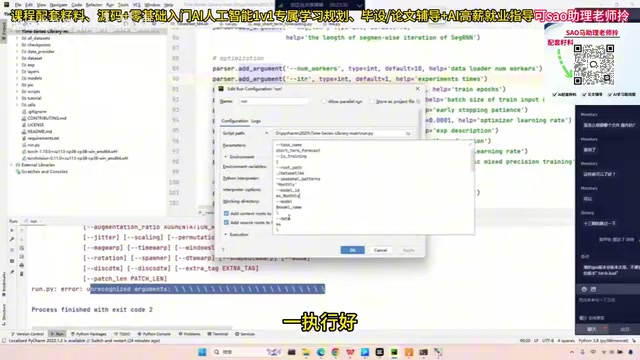This screenshot has height=360, width=640.
Task: Open Project tool window side tab
Action: pyautogui.click(x=4, y=31)
